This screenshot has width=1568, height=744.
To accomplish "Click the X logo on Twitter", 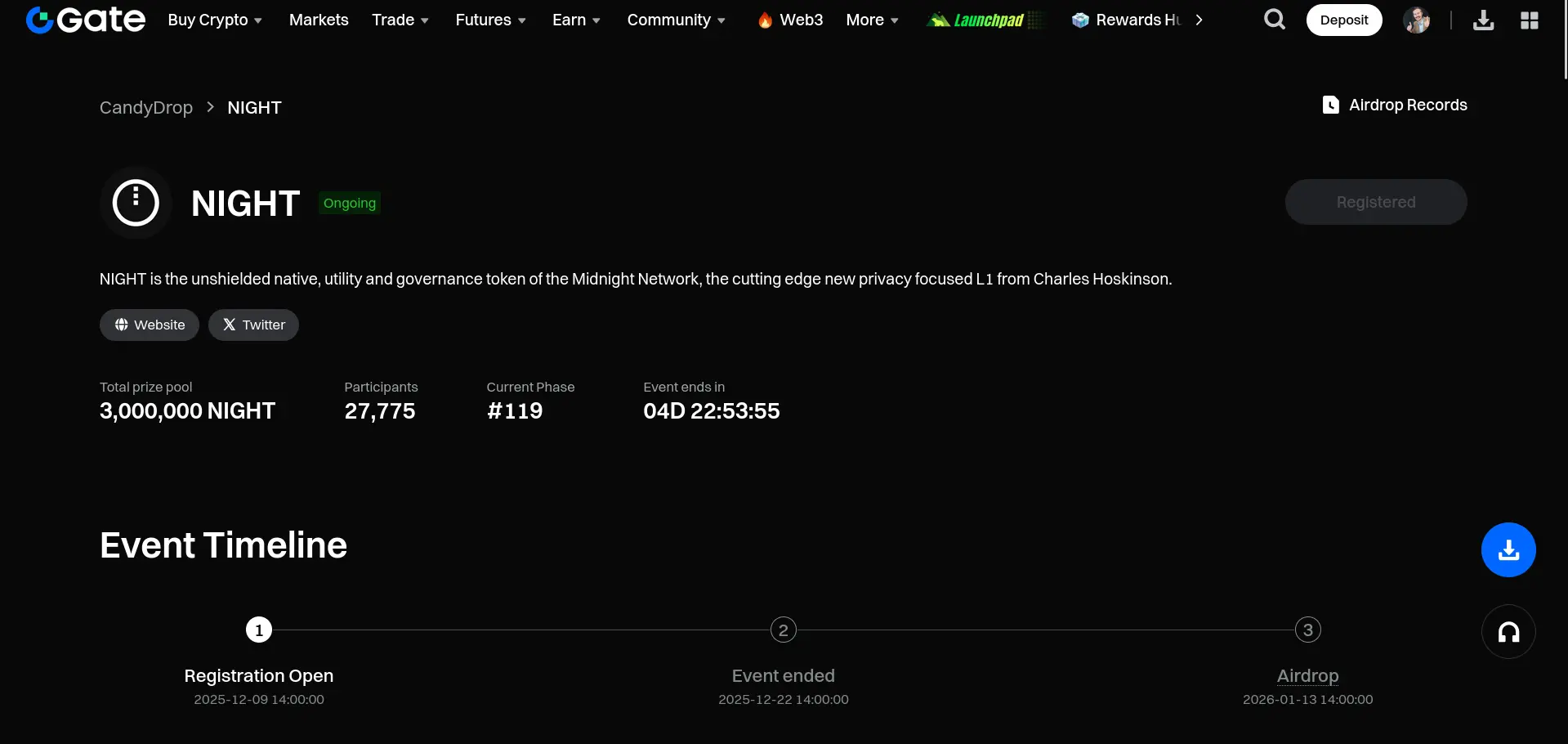I will [x=229, y=325].
